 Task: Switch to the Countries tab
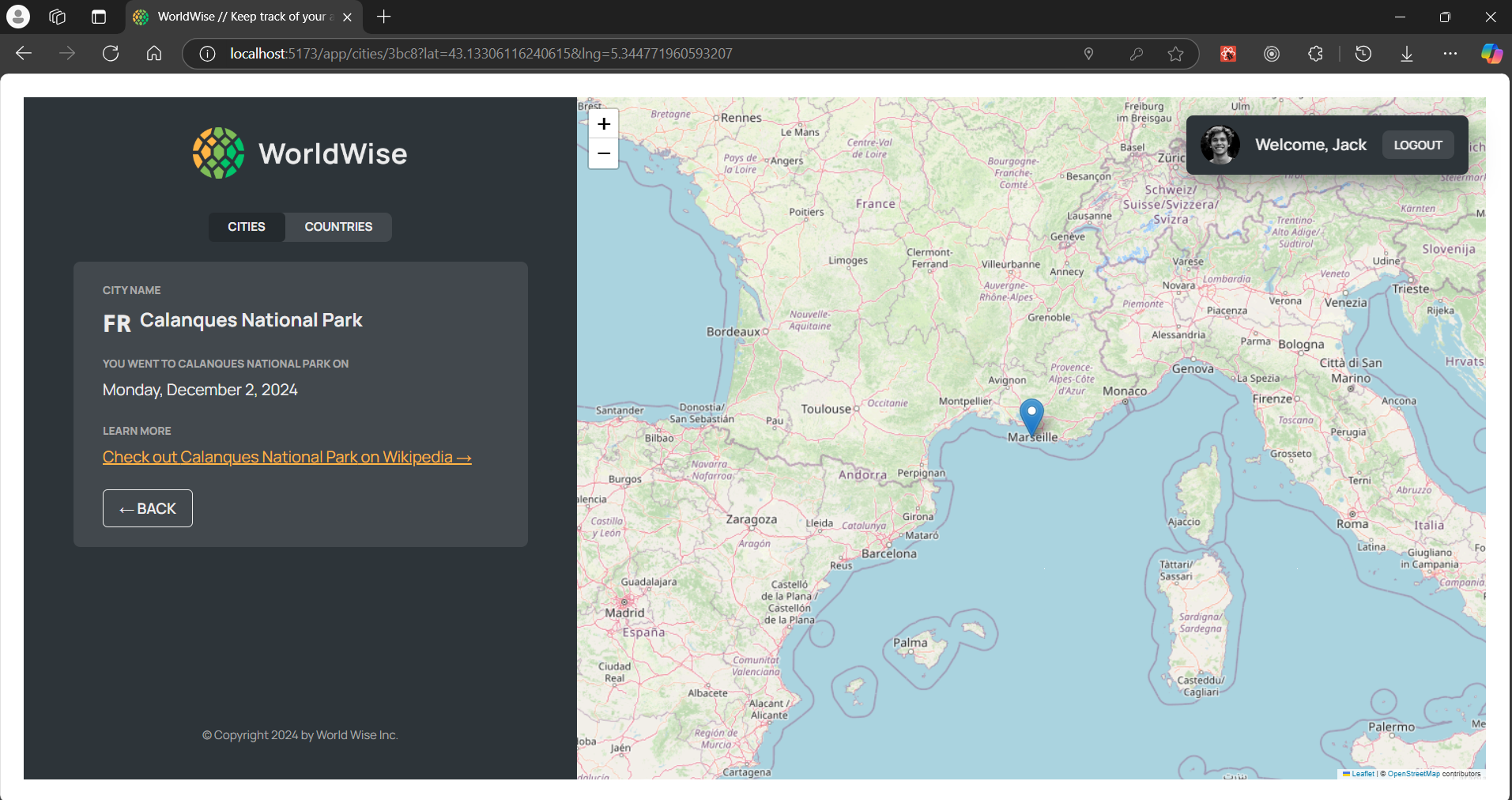(x=338, y=227)
